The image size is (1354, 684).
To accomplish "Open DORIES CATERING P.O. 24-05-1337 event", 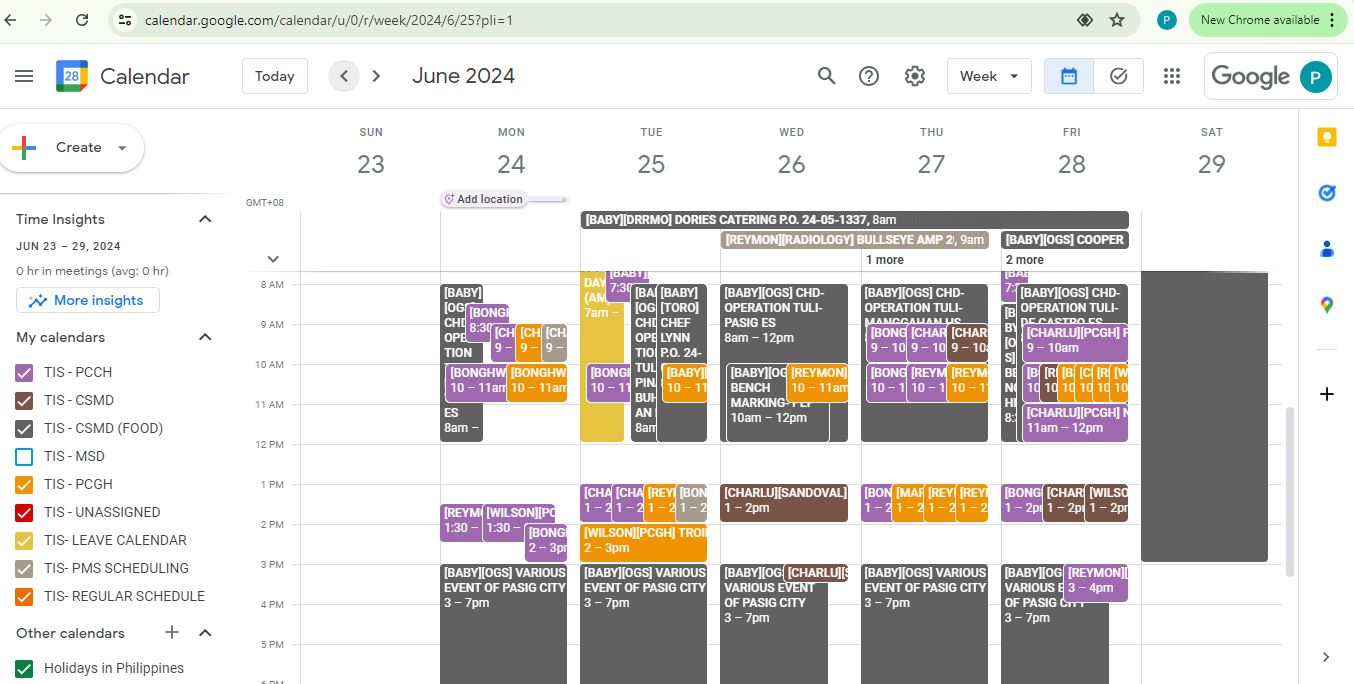I will (855, 220).
